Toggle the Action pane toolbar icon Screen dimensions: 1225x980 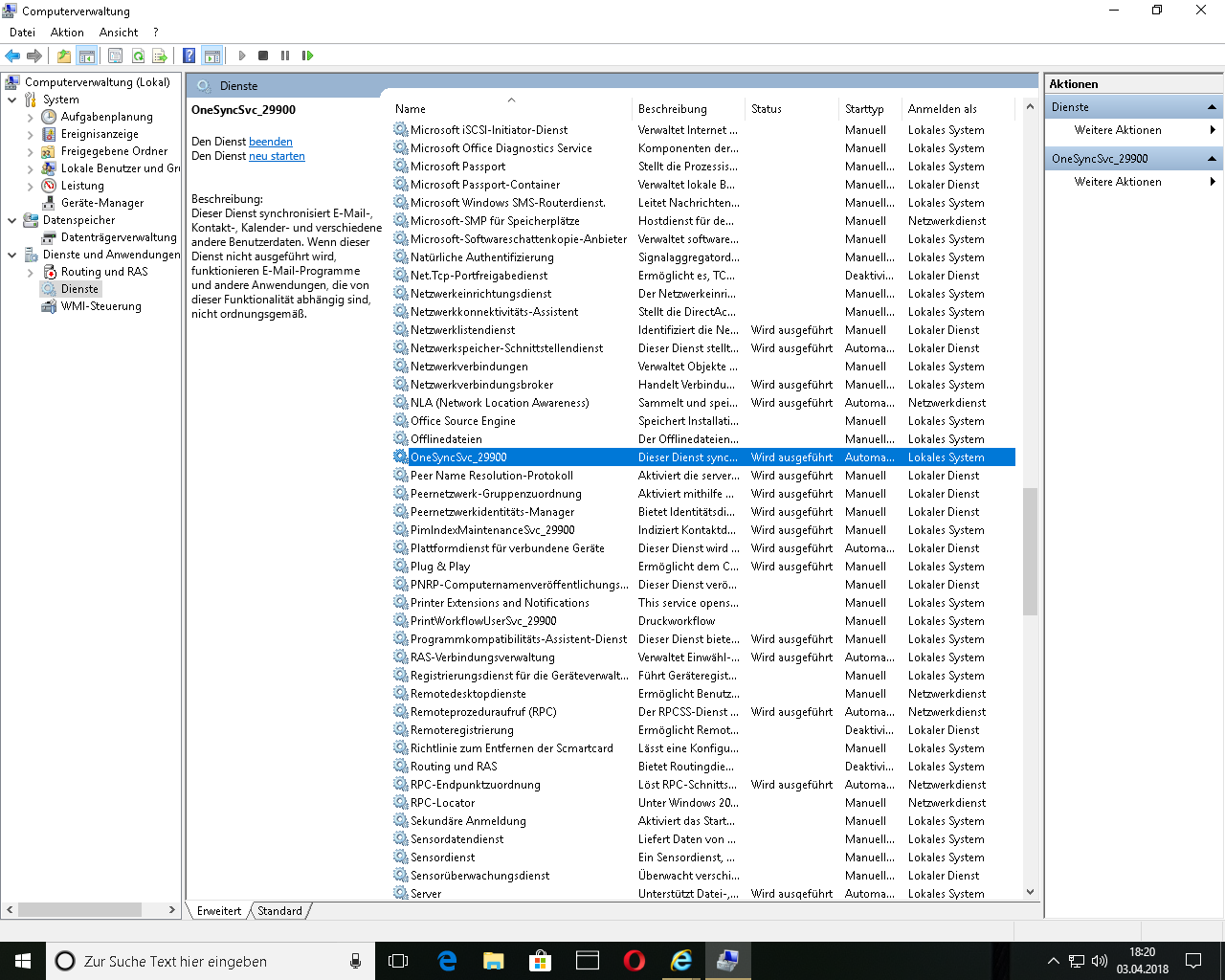(x=212, y=56)
